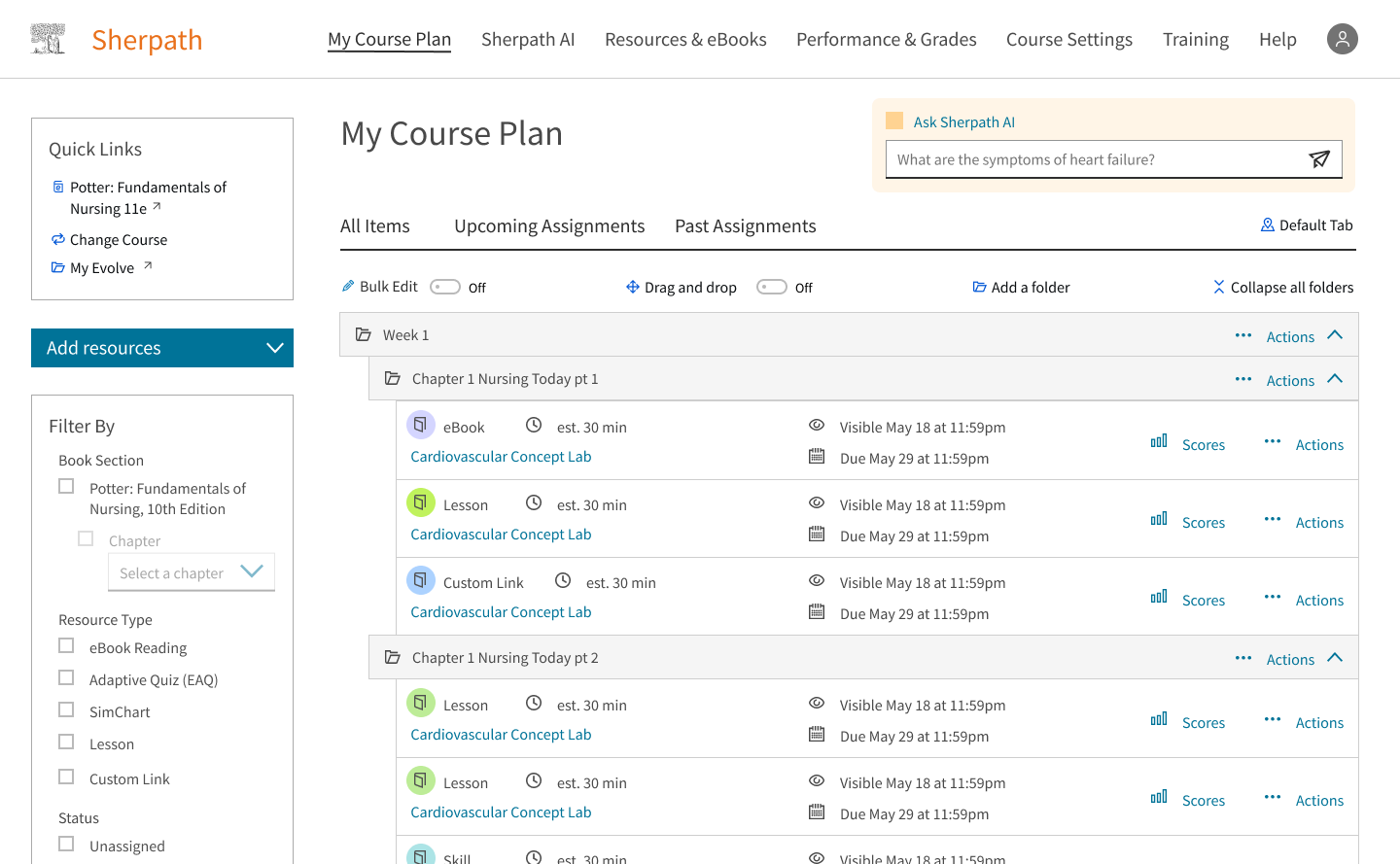The width and height of the screenshot is (1400, 864).
Task: Click the My Evolve folder icon
Action: click(x=58, y=267)
